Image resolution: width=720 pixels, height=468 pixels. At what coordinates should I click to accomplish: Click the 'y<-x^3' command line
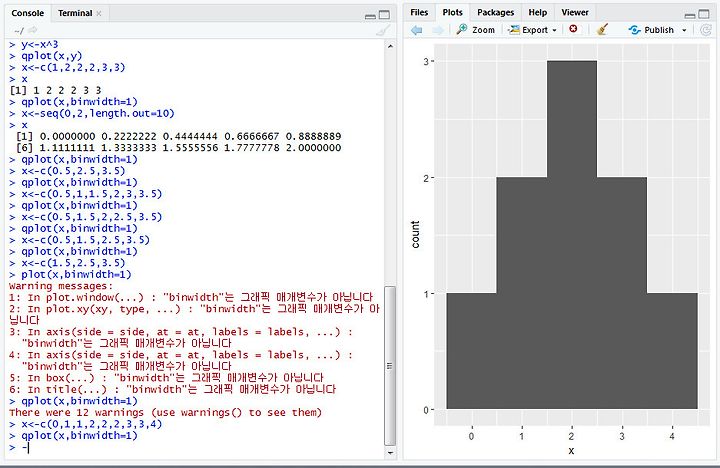pyautogui.click(x=39, y=45)
